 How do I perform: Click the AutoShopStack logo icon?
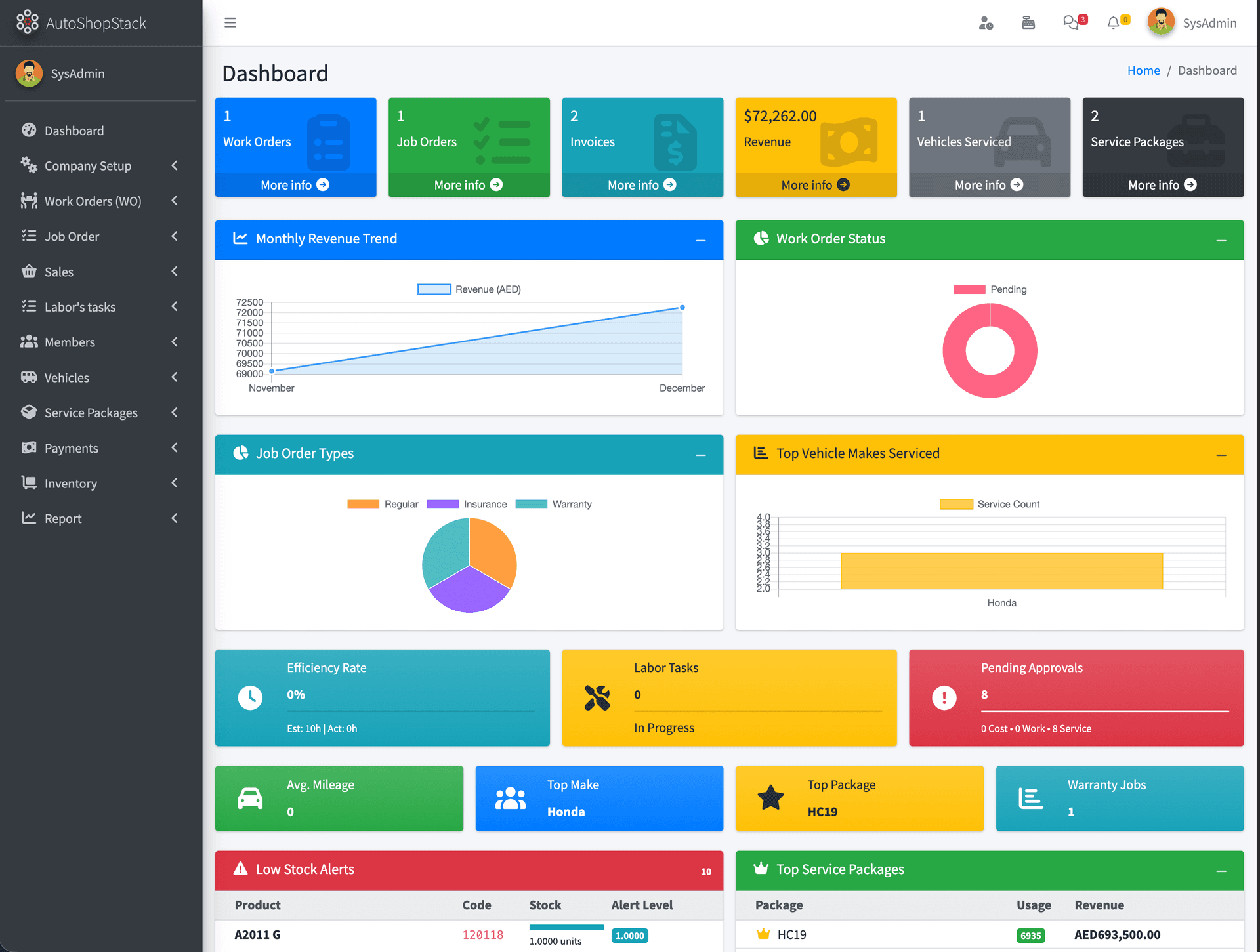click(x=27, y=22)
